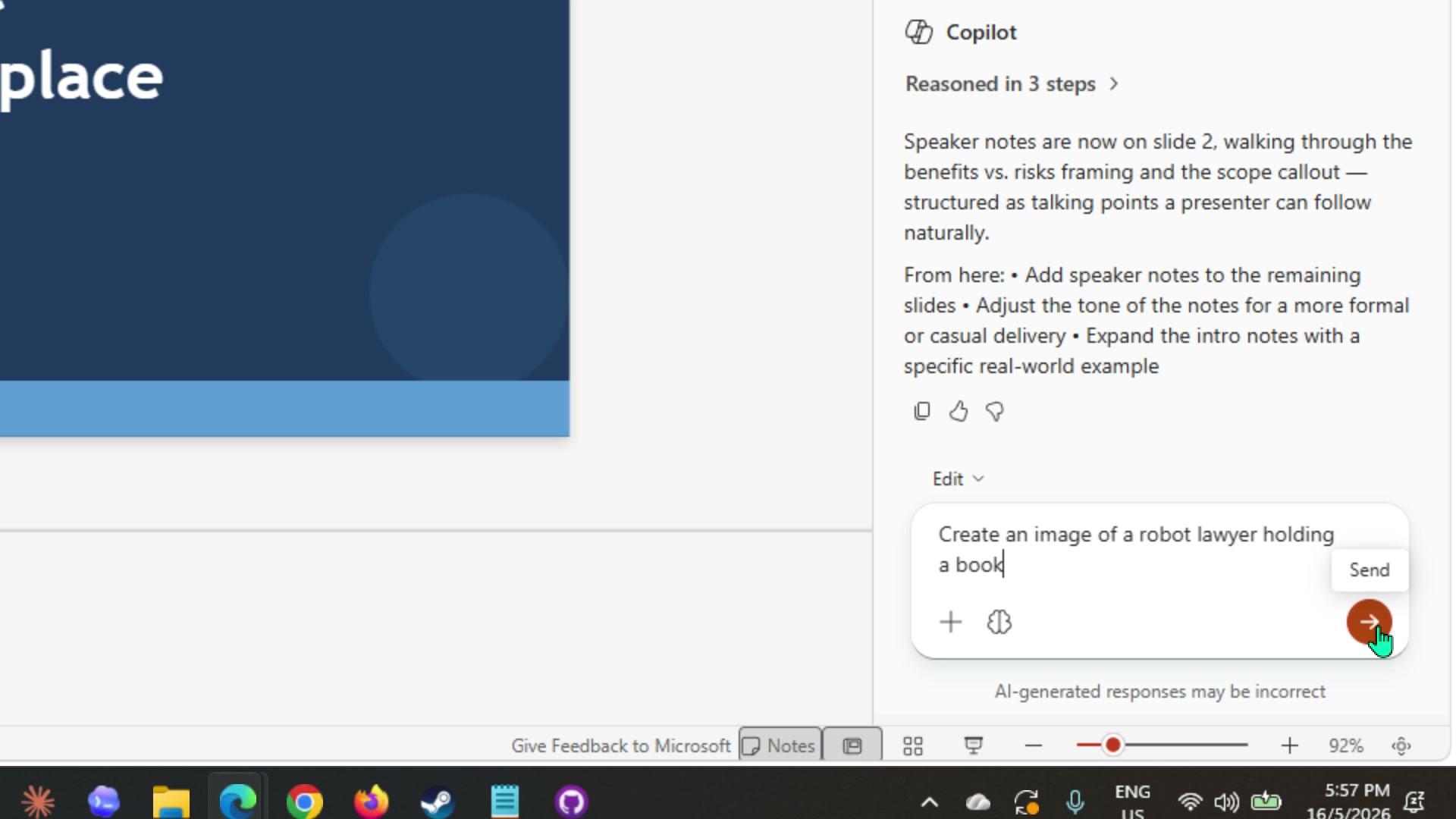Open the purple chat app in taskbar
The image size is (1456, 819).
tap(104, 801)
